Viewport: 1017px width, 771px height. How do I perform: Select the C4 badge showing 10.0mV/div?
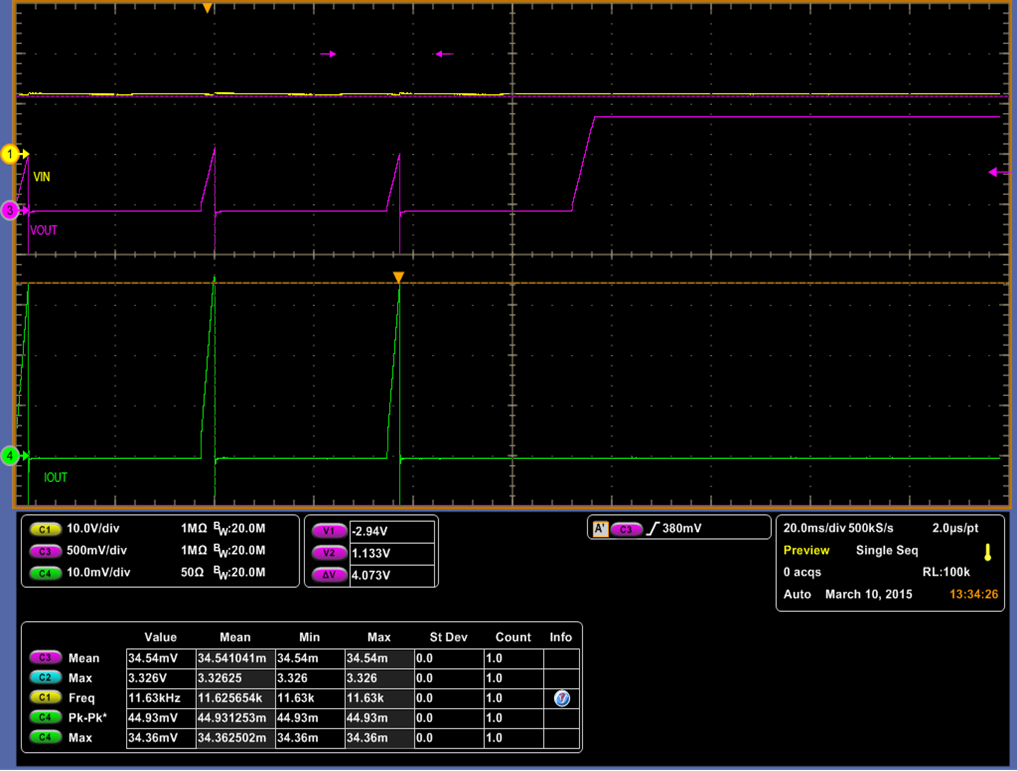point(45,573)
